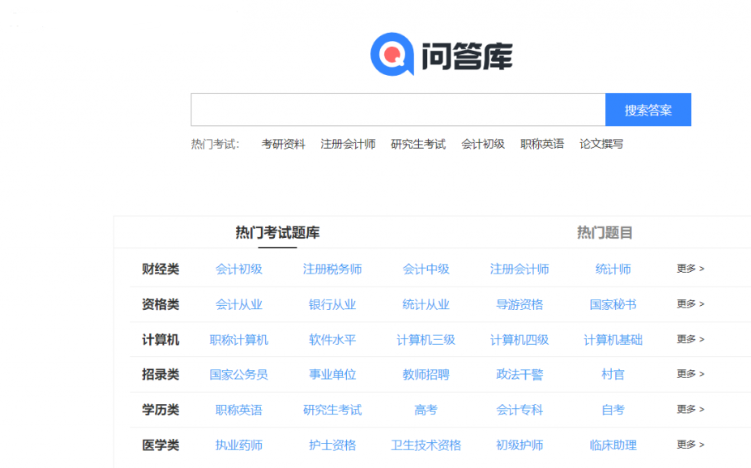Expand 更多 for the 招录类 row

tap(690, 374)
